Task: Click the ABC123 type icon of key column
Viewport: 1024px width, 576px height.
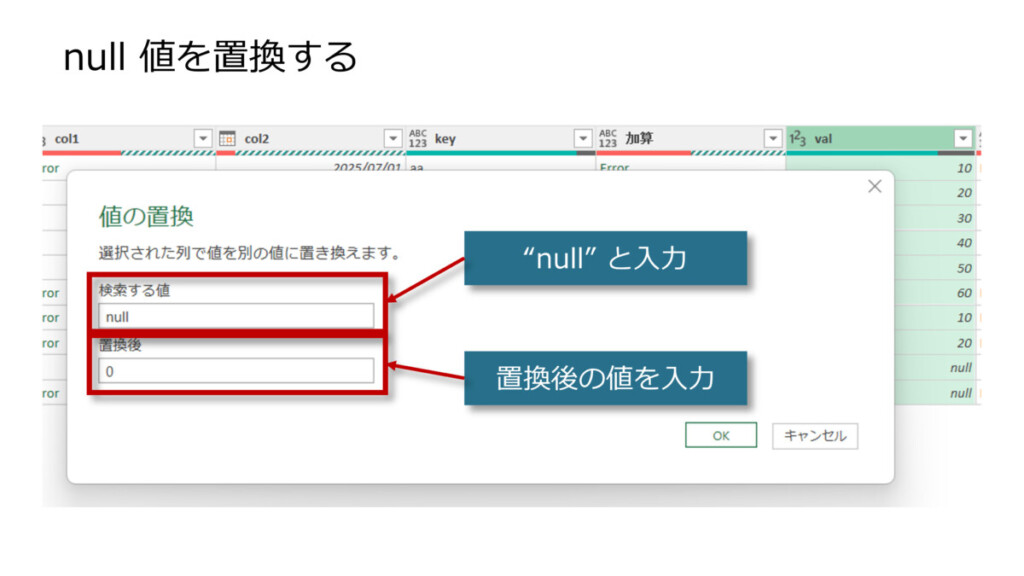Action: (x=417, y=139)
